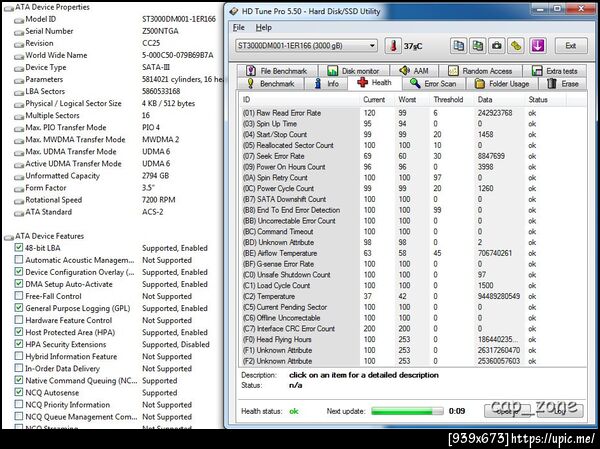Select the (C5) Current Pending Sector row
Screen dimensions: 600x449
coord(412,307)
